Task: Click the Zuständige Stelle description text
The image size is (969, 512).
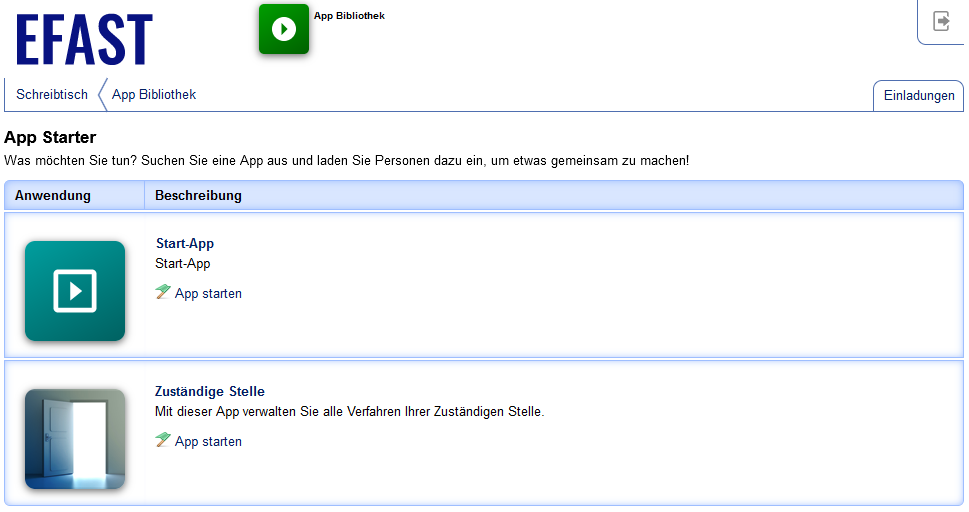Action: click(349, 412)
